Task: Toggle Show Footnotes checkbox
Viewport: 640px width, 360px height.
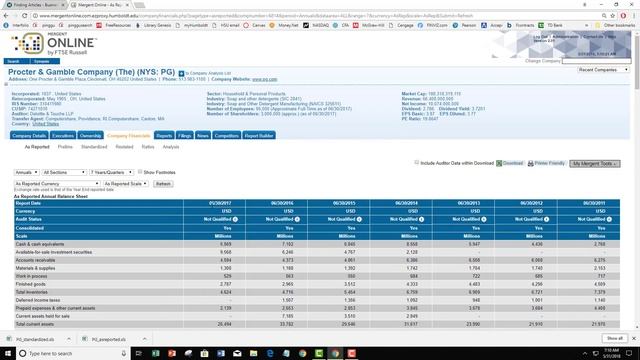Action: (x=140, y=172)
